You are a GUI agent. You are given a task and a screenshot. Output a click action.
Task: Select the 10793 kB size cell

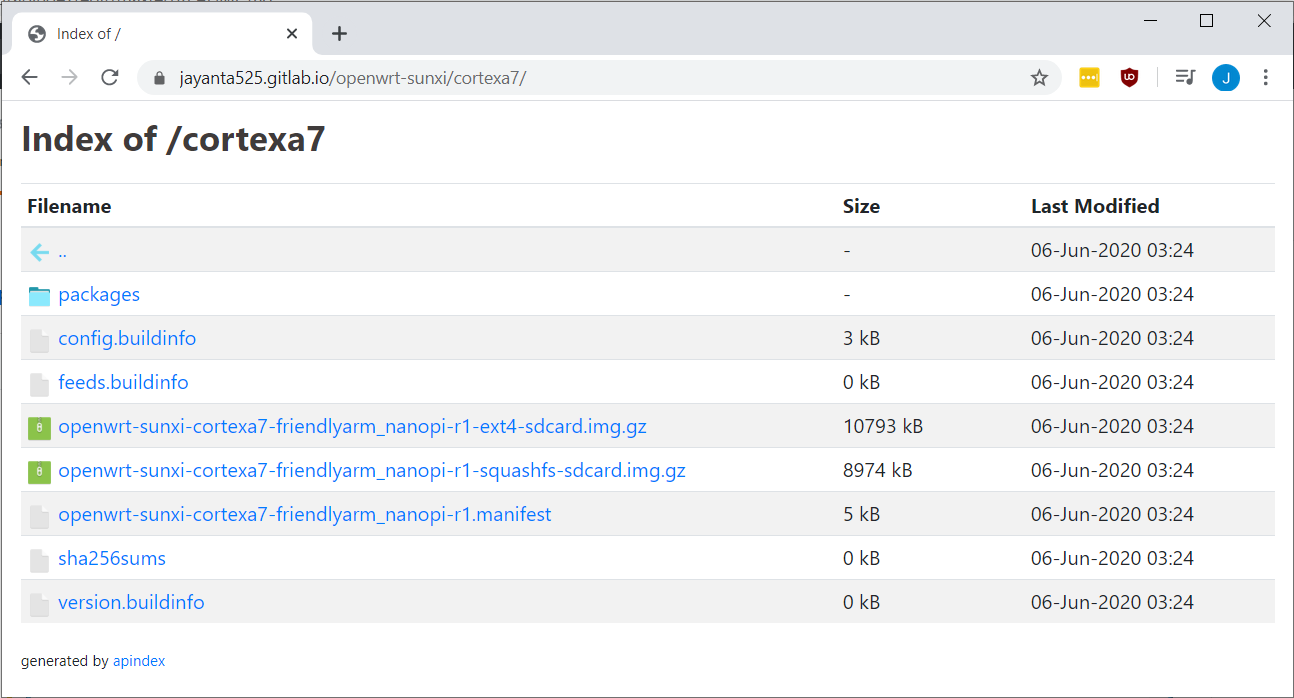[x=883, y=426]
